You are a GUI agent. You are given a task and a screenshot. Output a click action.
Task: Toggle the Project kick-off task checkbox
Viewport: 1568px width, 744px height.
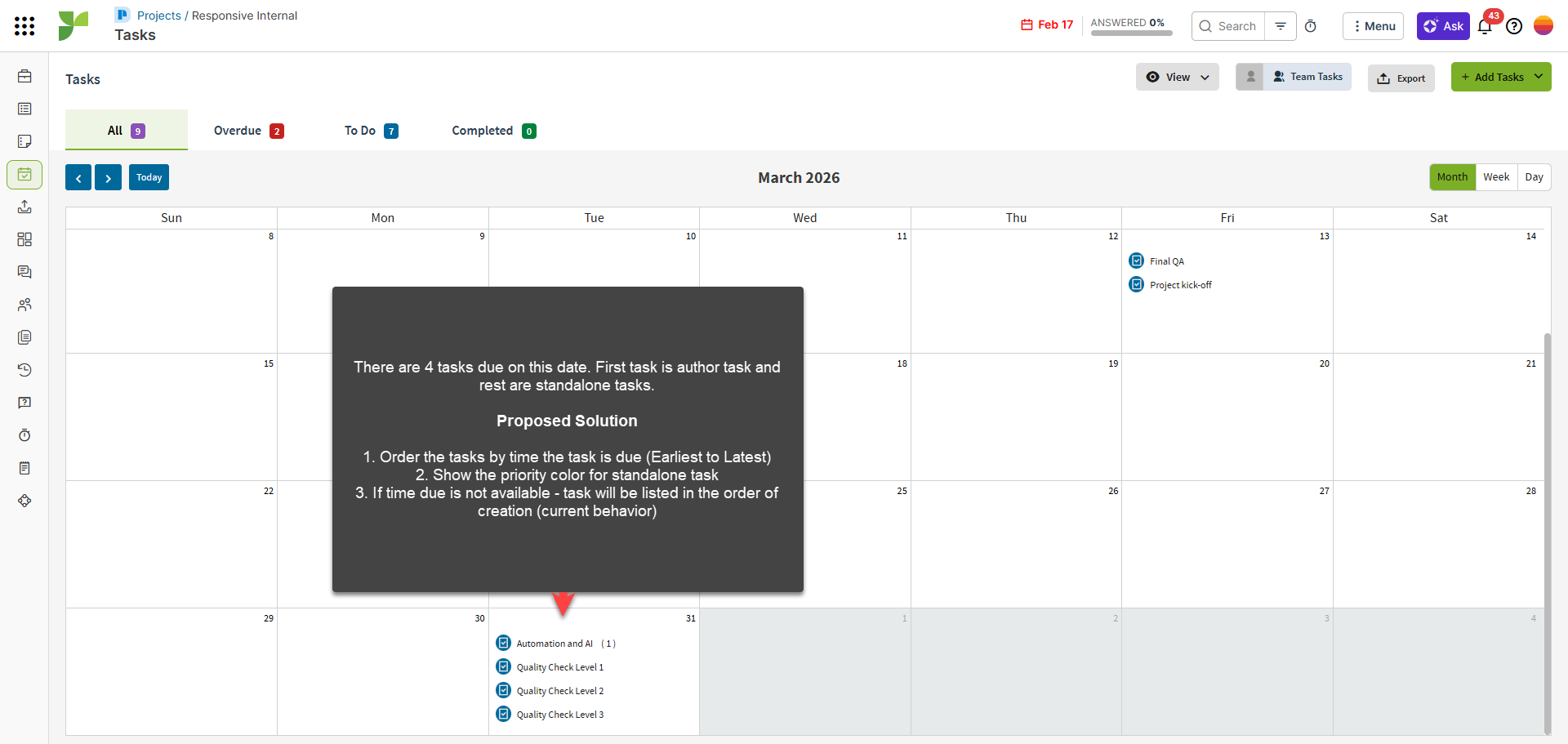pos(1137,284)
